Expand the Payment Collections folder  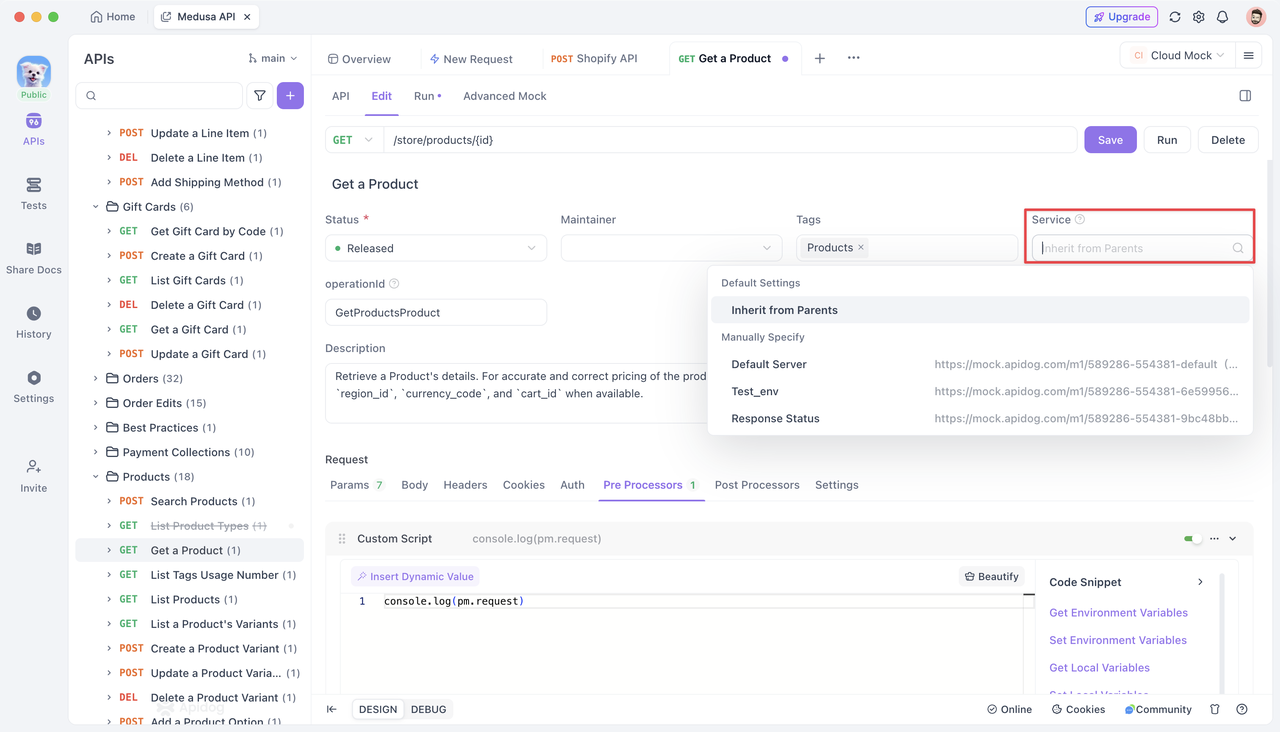96,452
